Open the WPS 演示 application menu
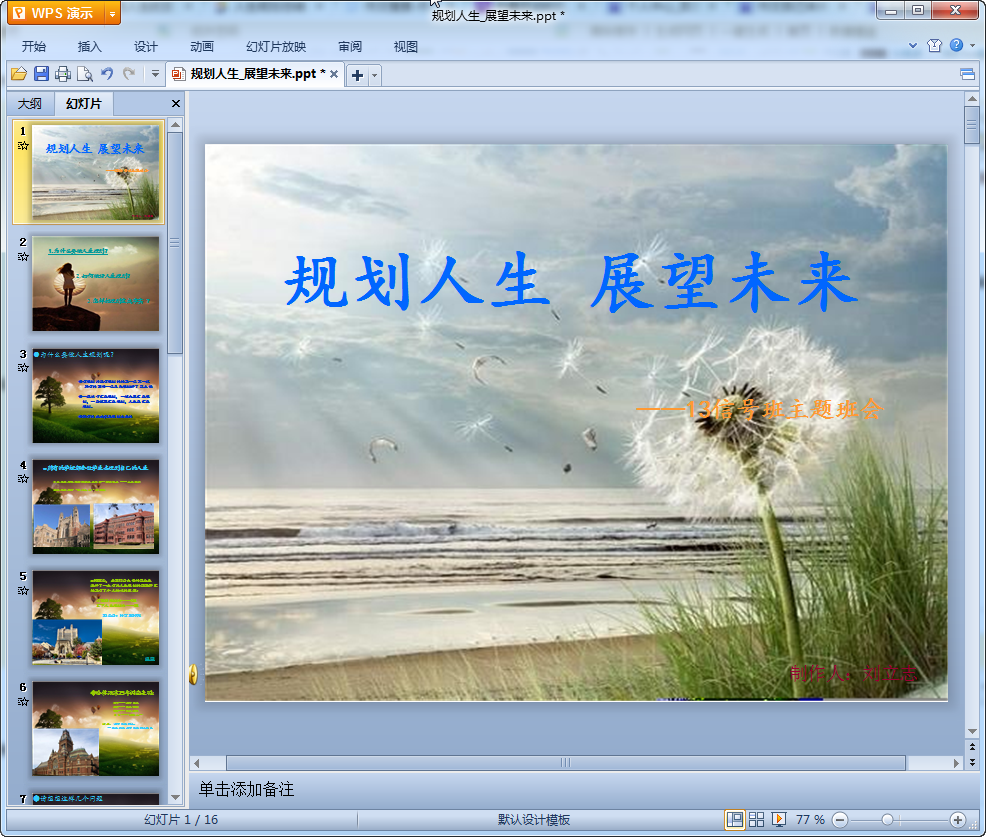The image size is (986, 837). pyautogui.click(x=55, y=13)
